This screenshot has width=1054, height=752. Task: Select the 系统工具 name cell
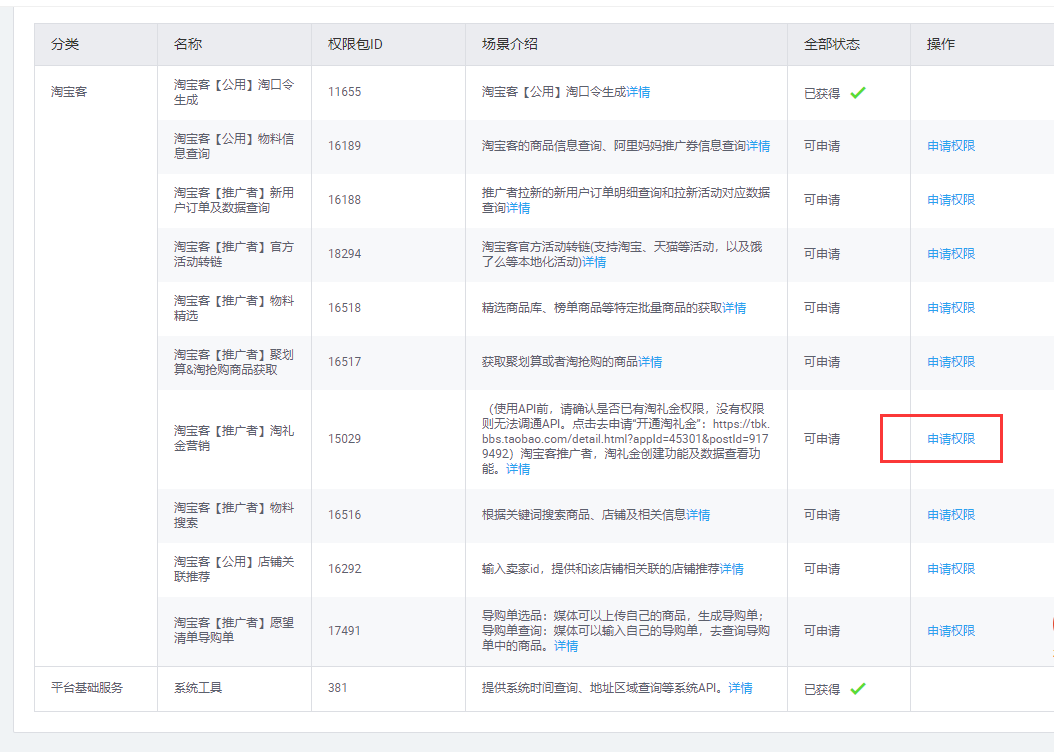pos(198,687)
